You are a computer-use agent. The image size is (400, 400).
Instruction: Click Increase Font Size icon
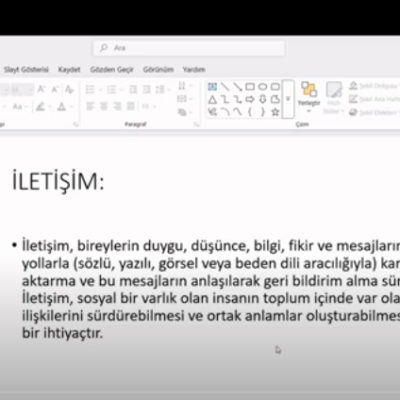pos(41,89)
